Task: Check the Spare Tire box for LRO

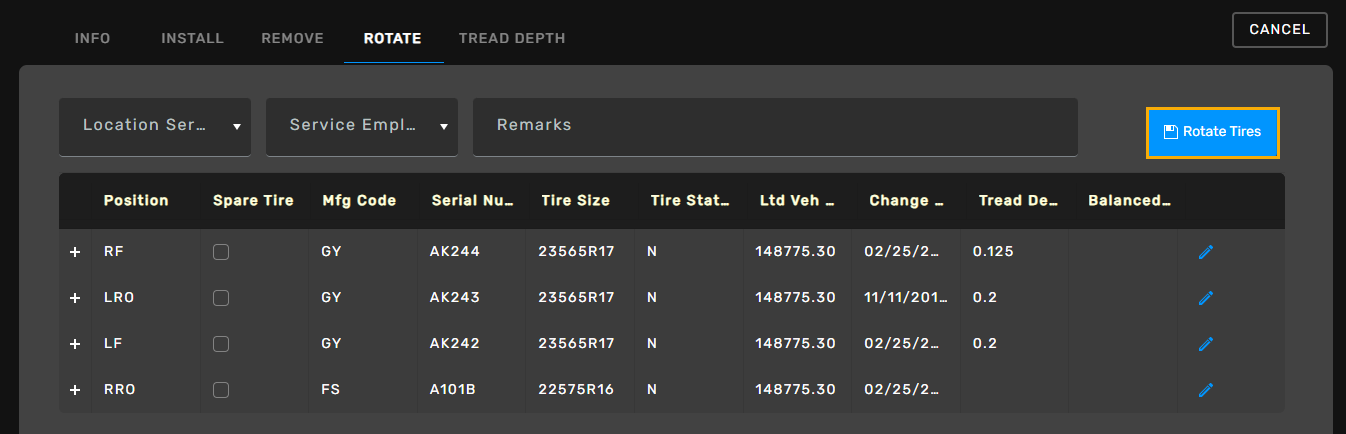Action: click(x=221, y=298)
